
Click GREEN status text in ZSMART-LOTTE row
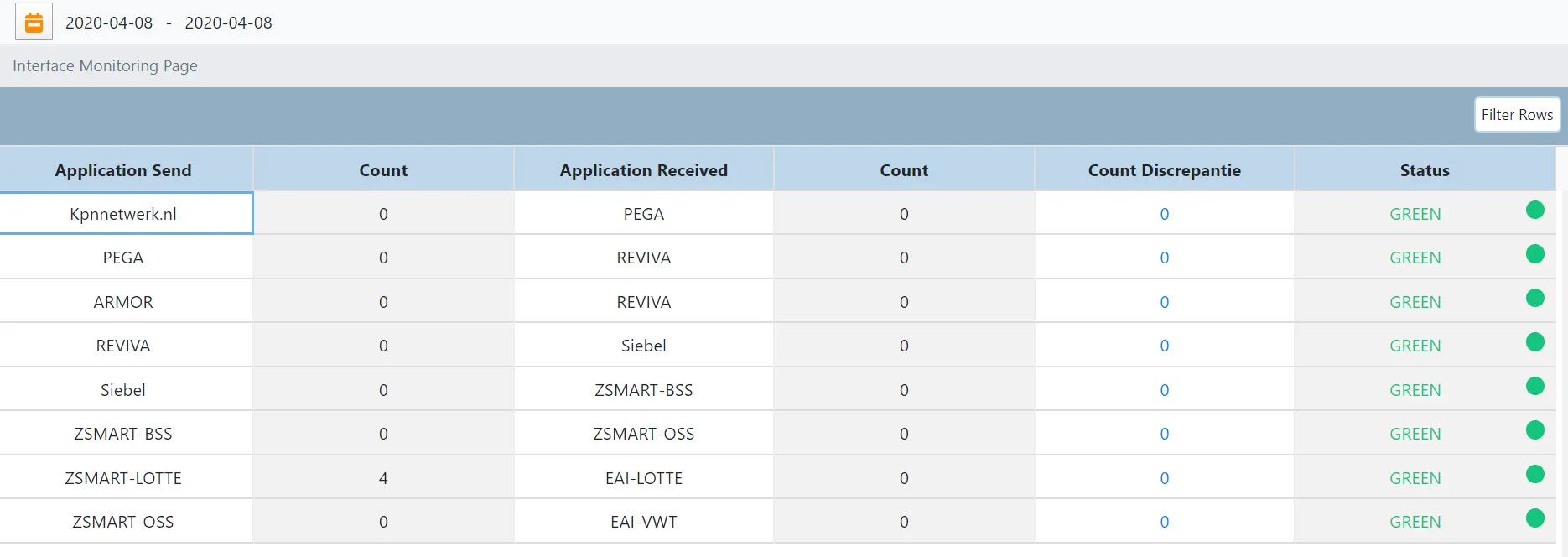1415,478
